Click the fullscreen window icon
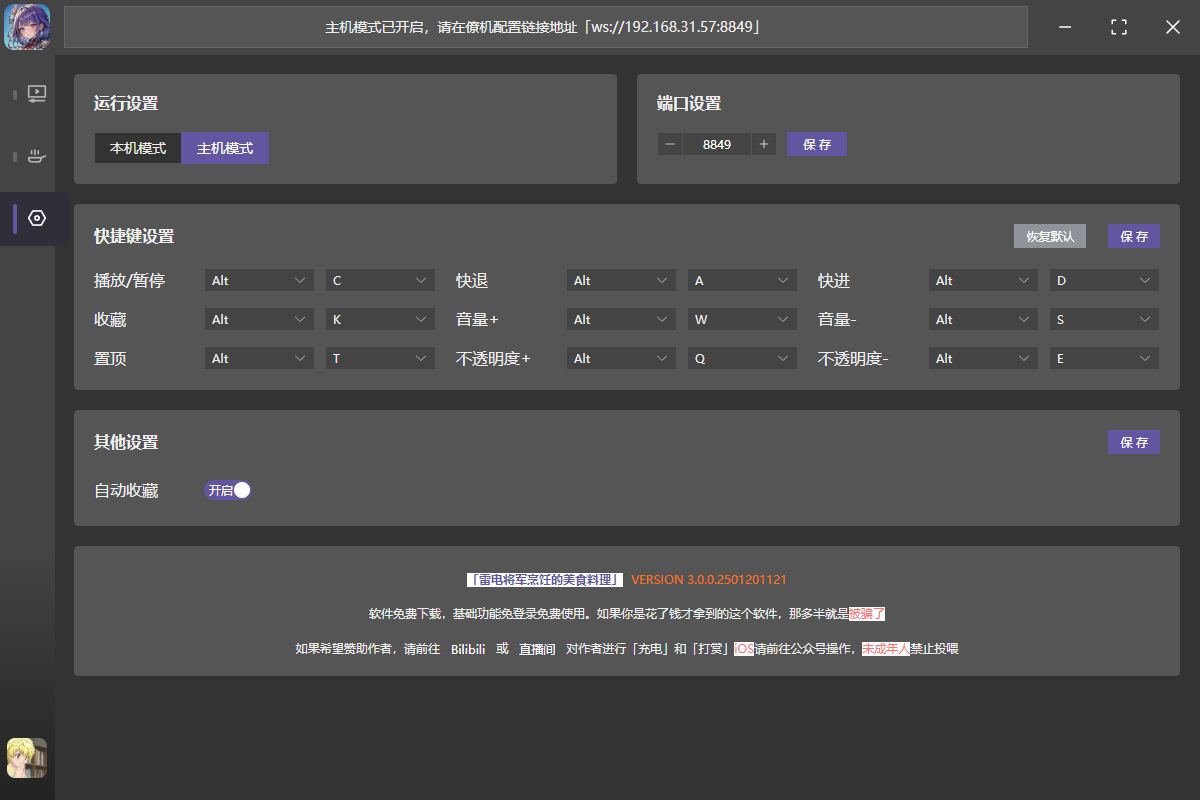Screen dimensions: 1200x800 point(1119,27)
